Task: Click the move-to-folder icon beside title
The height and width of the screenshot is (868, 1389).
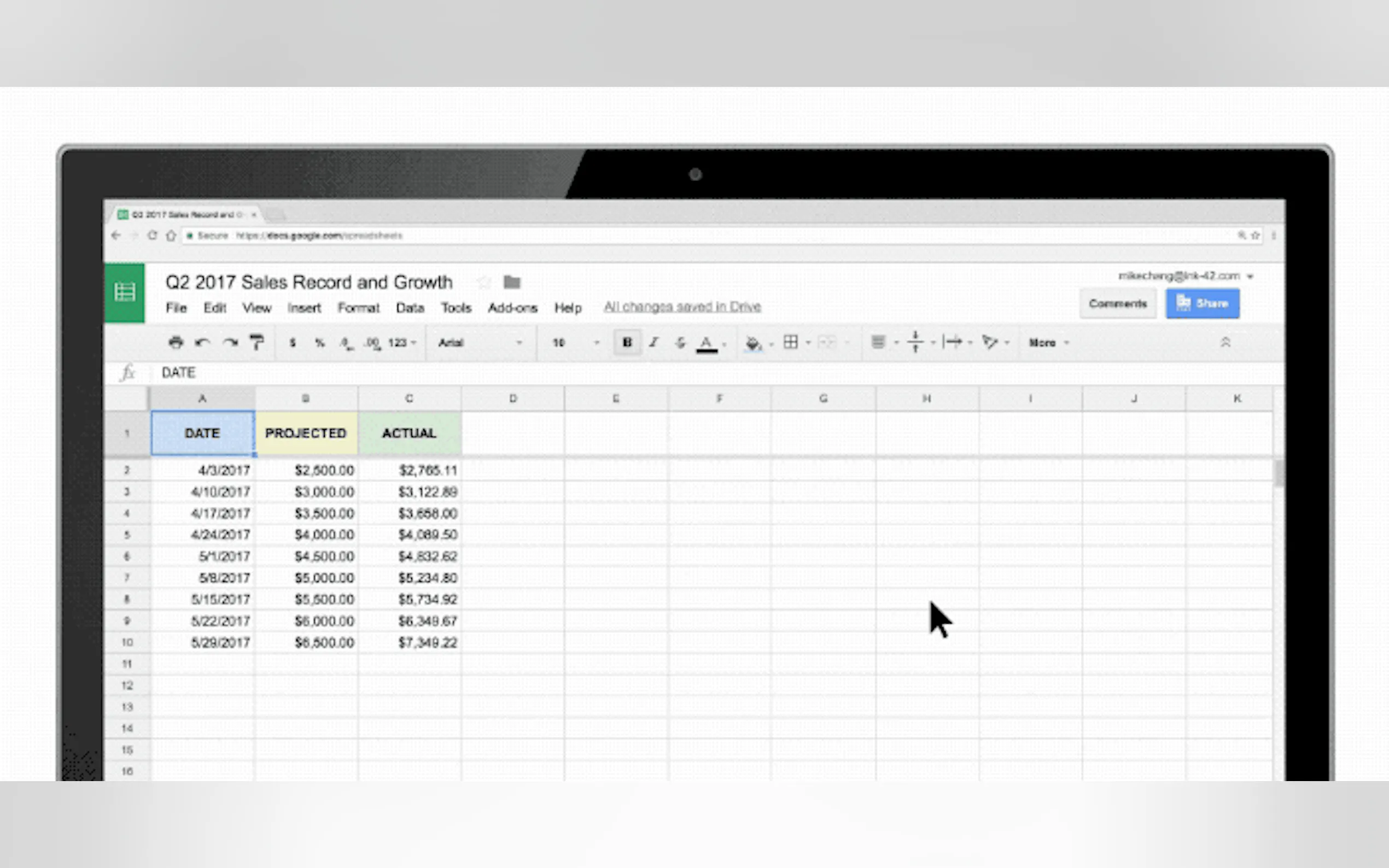Action: (x=512, y=283)
